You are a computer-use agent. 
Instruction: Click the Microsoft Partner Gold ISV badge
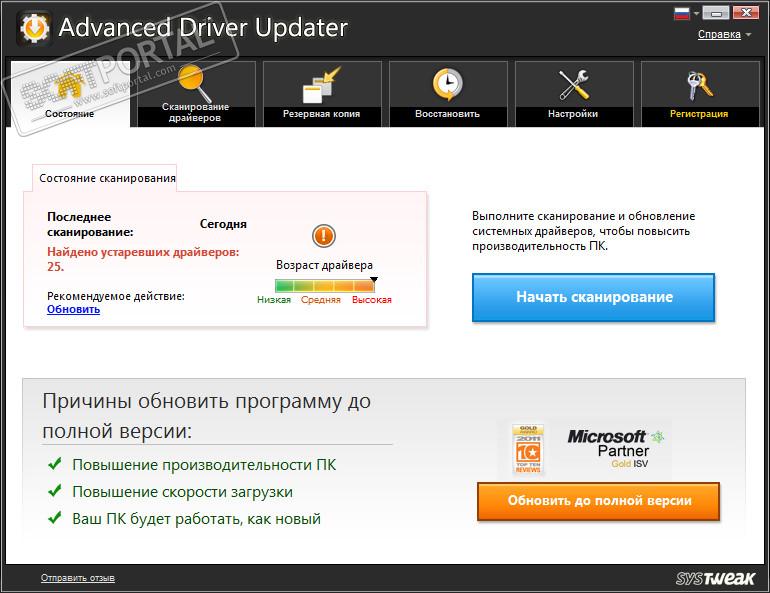615,449
